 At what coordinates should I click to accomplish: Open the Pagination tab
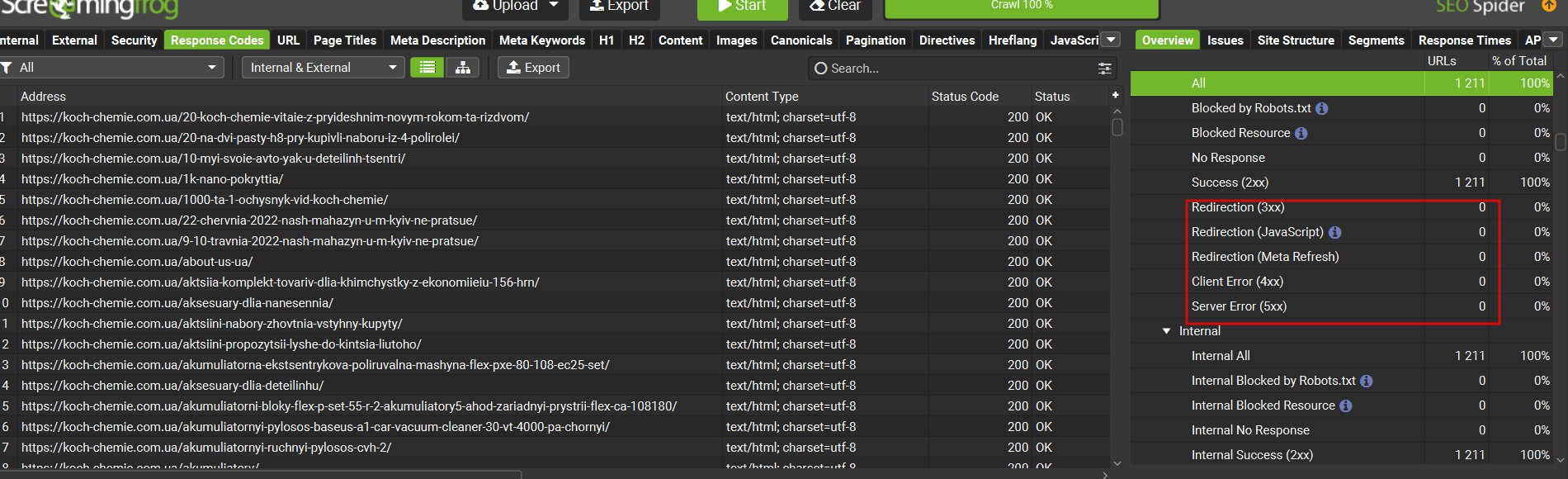(876, 40)
